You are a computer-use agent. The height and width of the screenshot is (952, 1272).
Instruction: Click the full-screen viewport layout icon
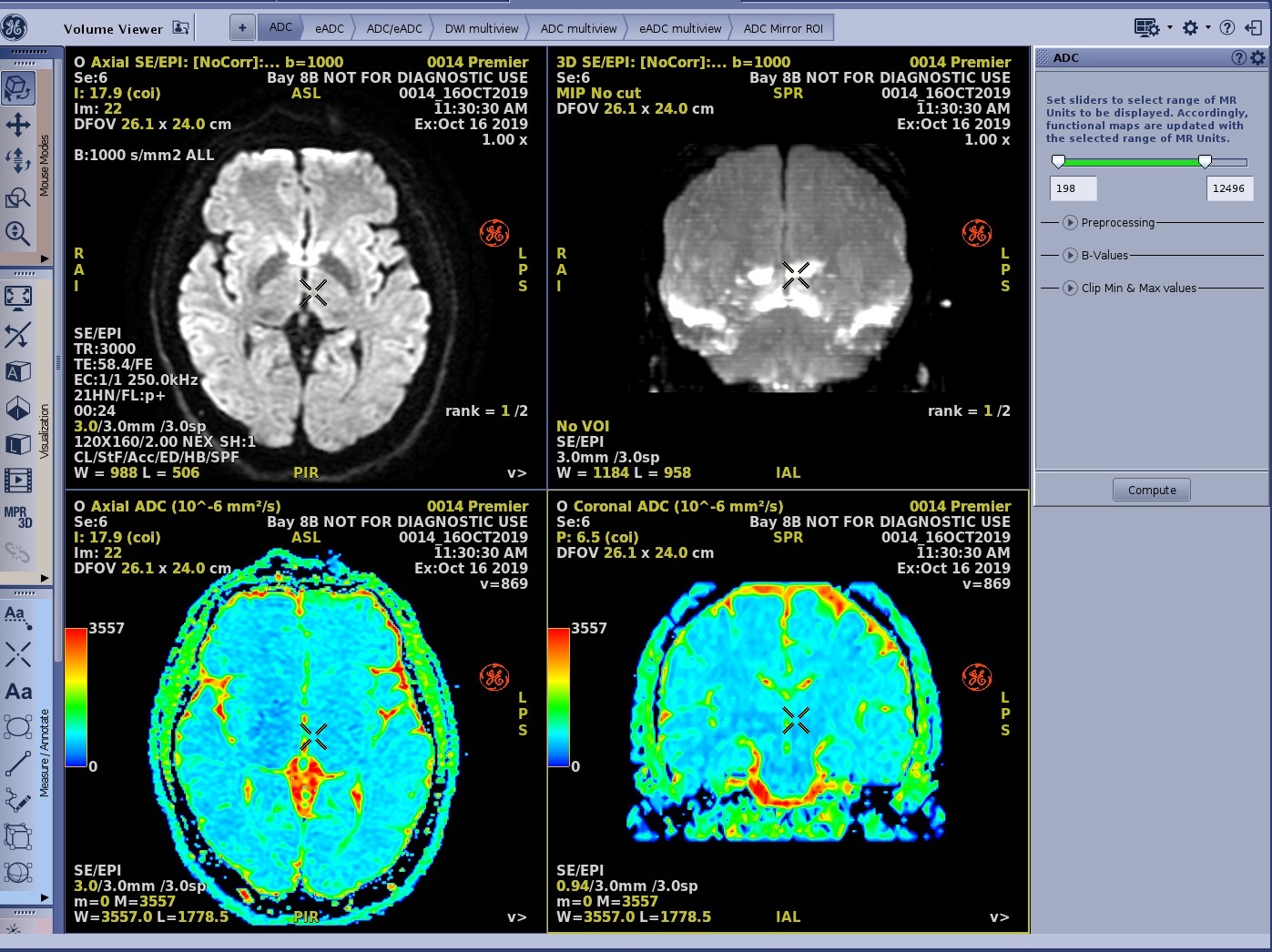[18, 298]
